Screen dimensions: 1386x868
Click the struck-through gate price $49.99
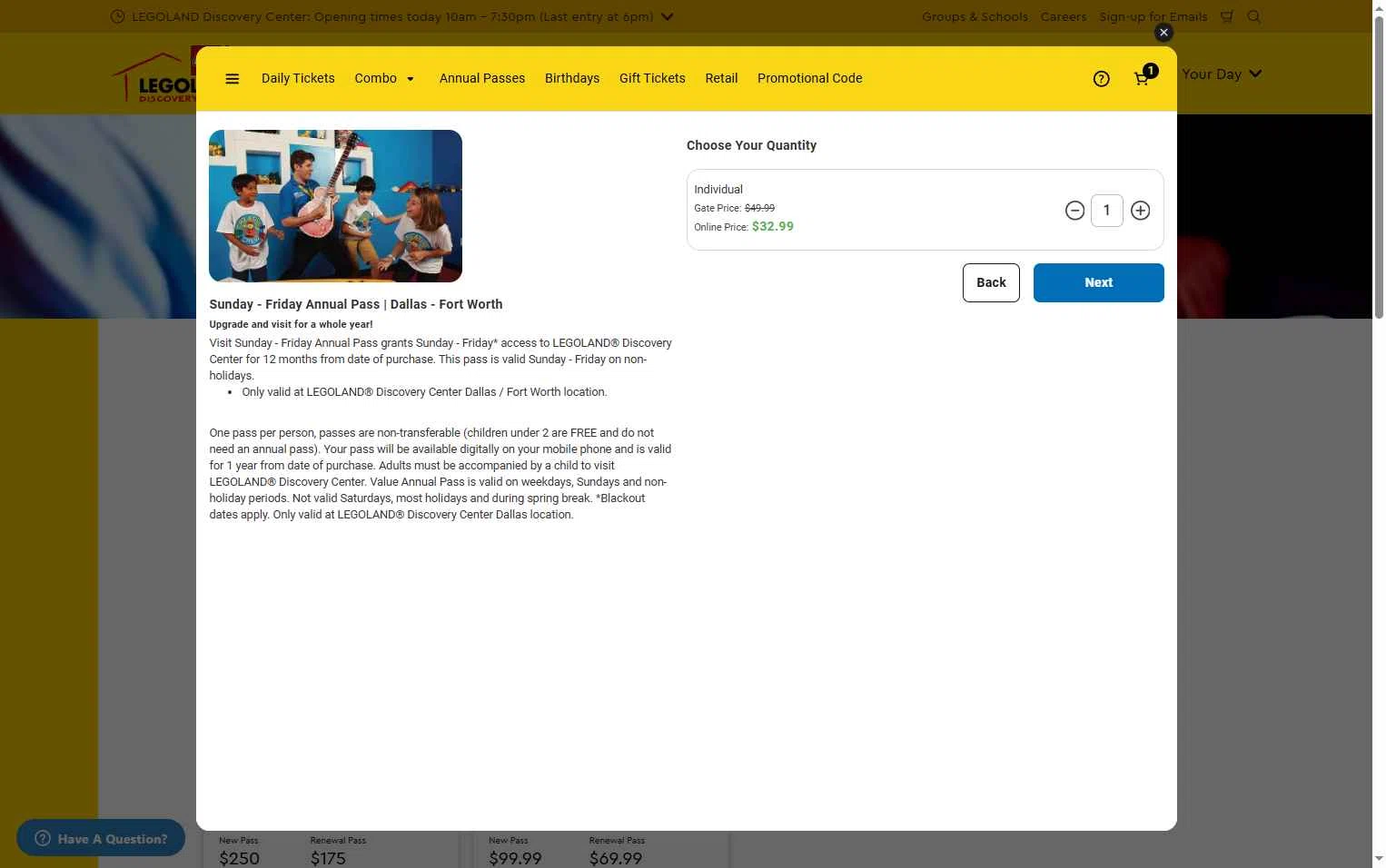pos(759,208)
